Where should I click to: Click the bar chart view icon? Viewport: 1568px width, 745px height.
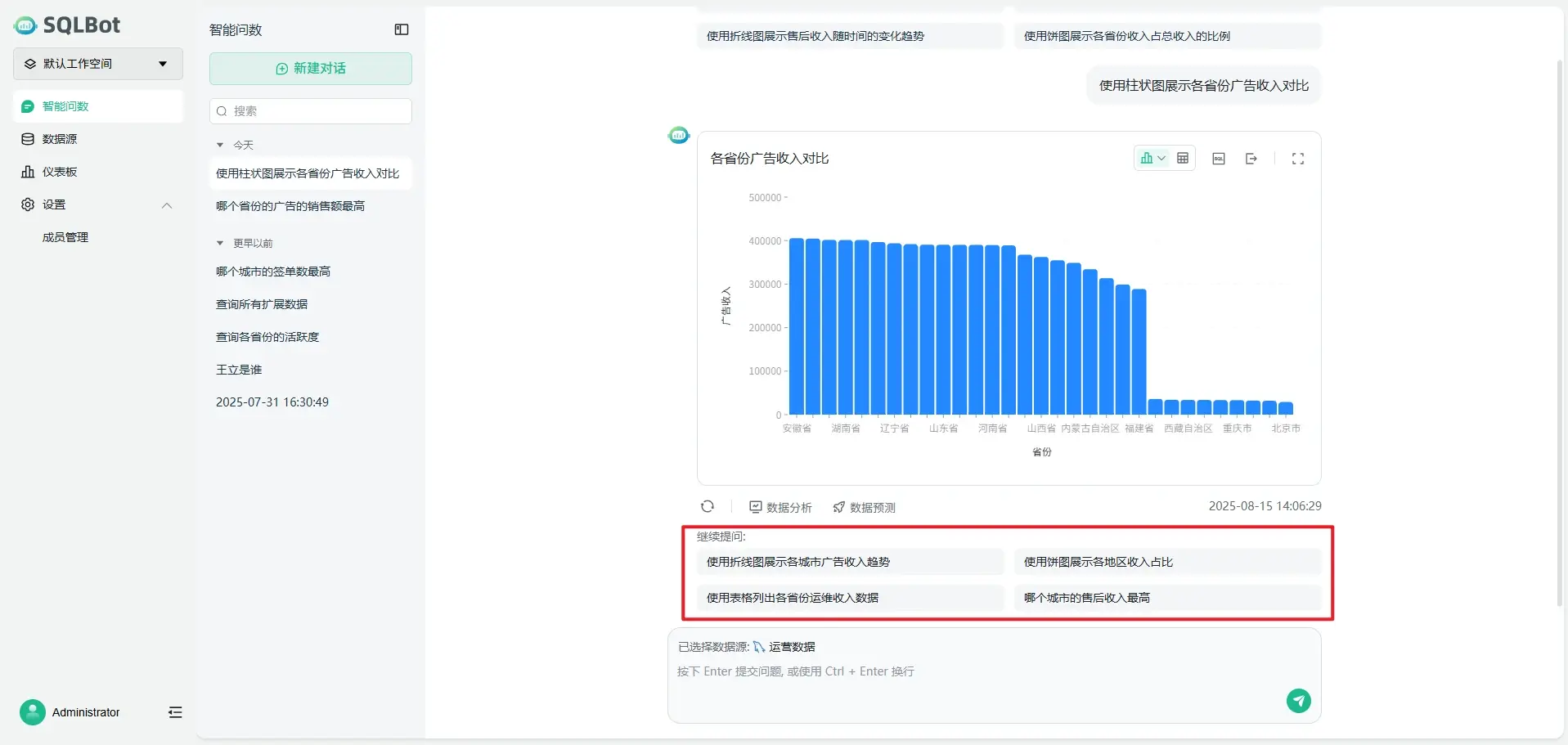(x=1147, y=159)
